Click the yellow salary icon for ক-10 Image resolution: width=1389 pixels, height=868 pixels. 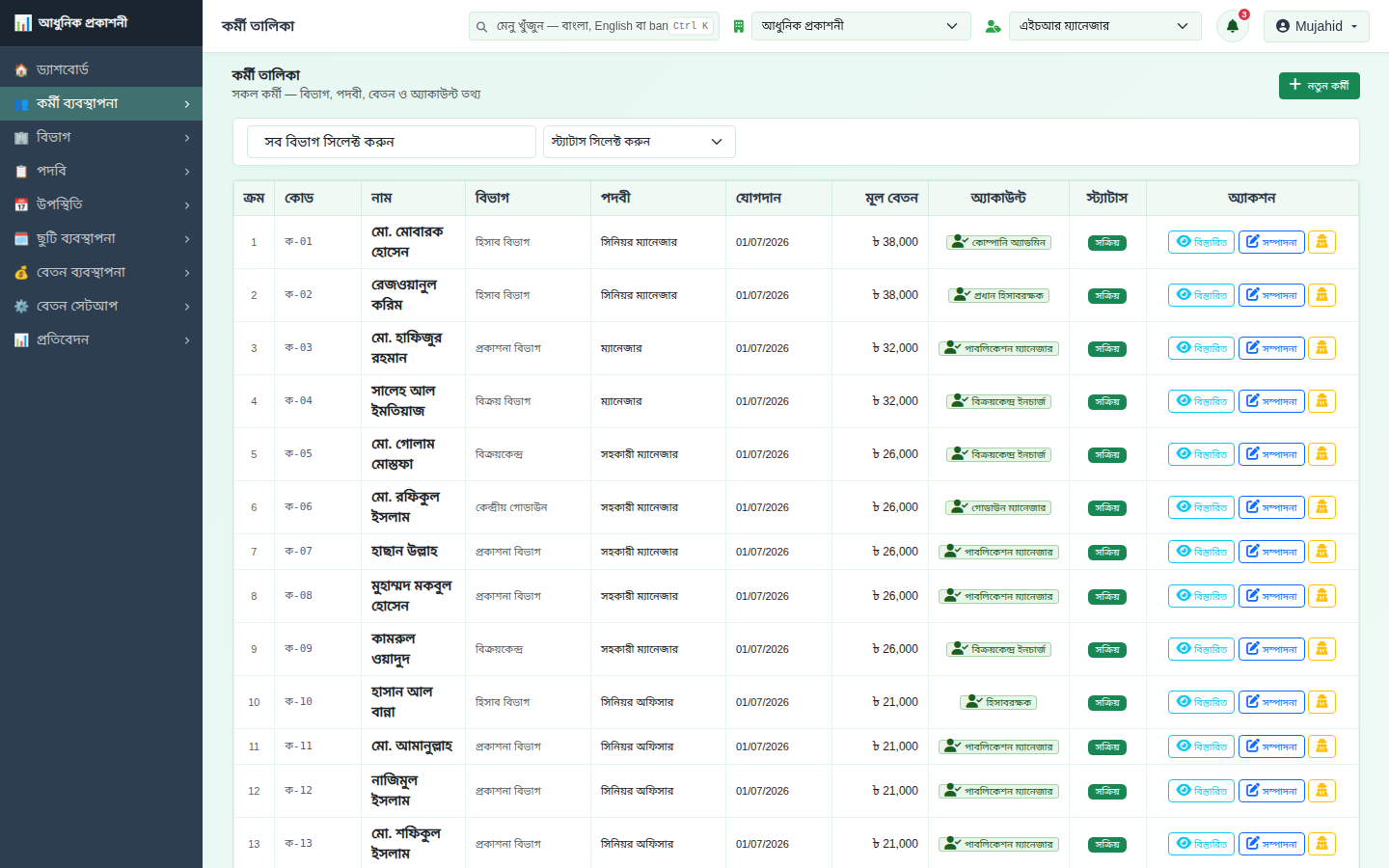tap(1321, 702)
